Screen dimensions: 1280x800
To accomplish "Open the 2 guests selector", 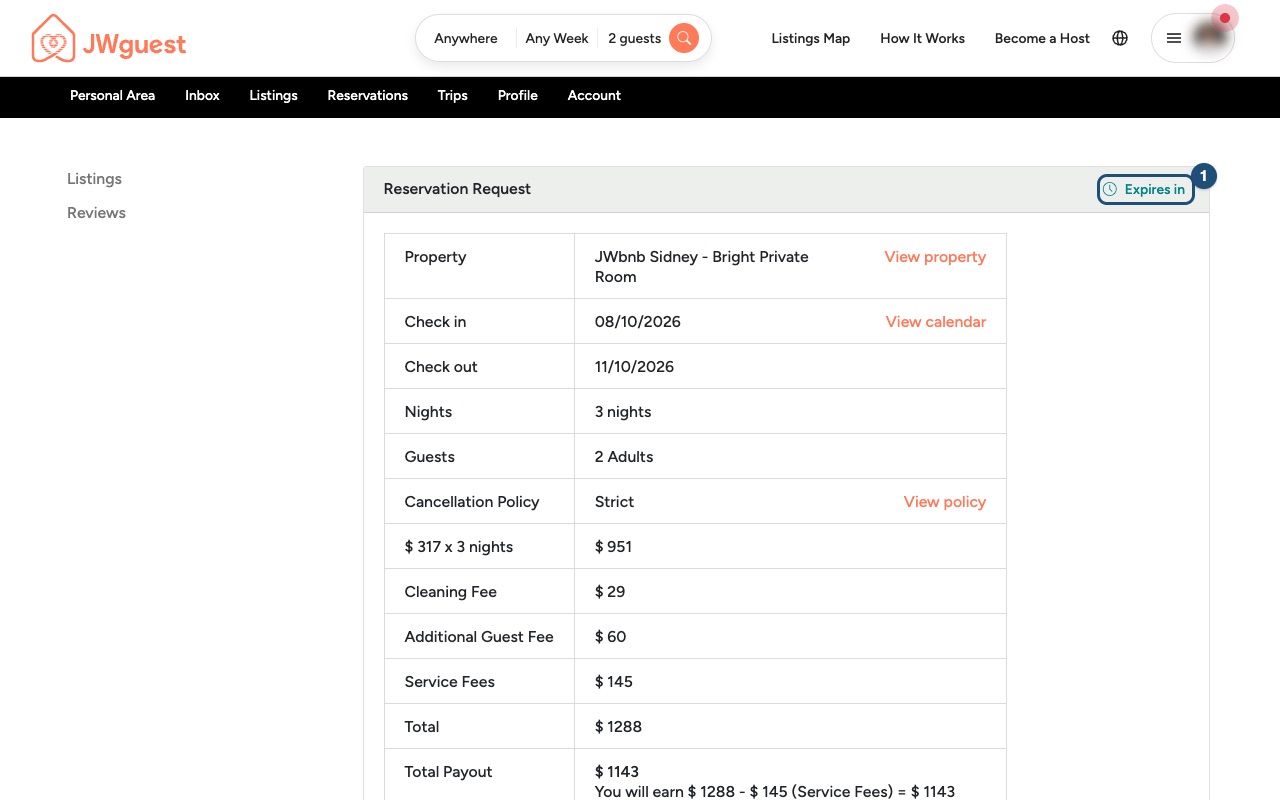I will (x=634, y=38).
